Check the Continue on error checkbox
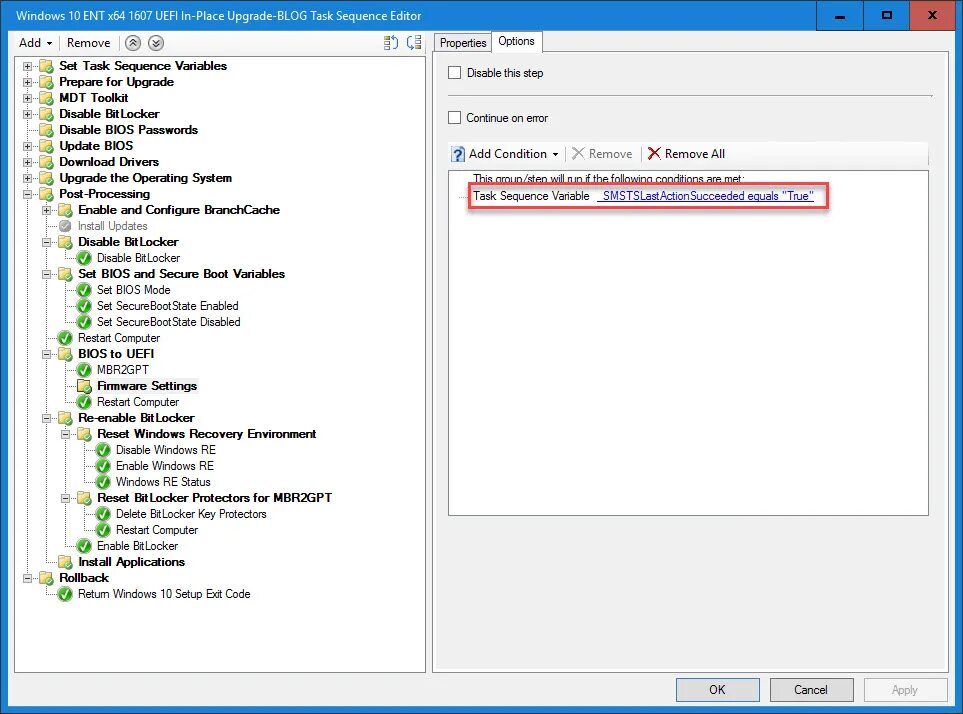Screen dimensions: 963x714 click(454, 117)
